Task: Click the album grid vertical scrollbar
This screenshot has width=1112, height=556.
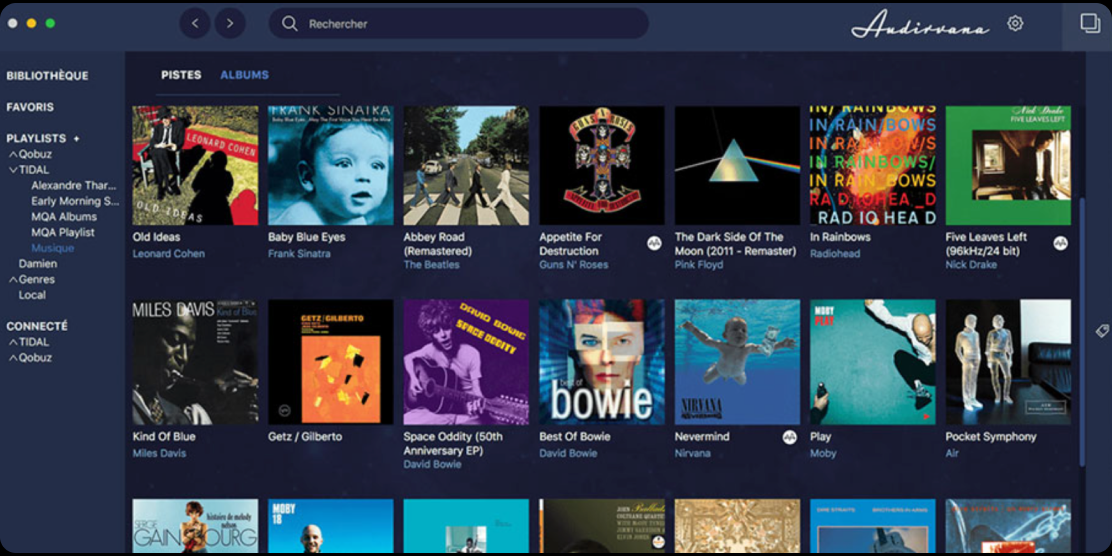Action: coord(1082,332)
